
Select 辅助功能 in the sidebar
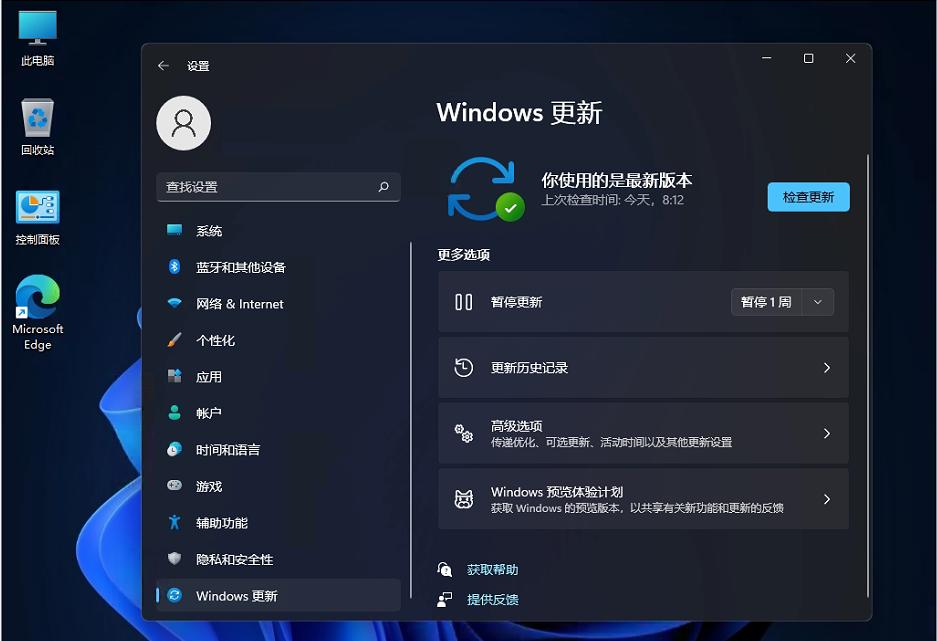point(278,523)
